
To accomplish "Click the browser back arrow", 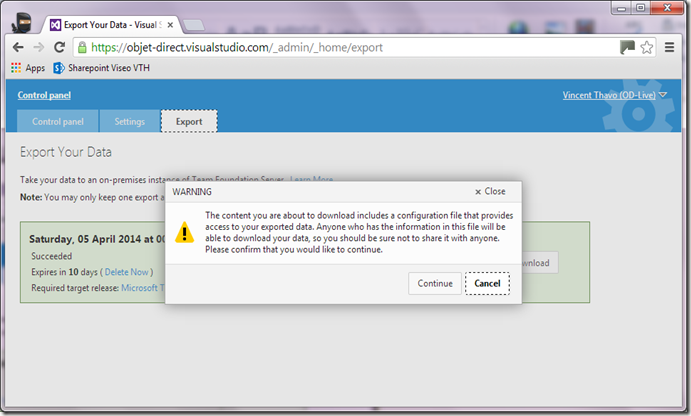I will click(18, 47).
